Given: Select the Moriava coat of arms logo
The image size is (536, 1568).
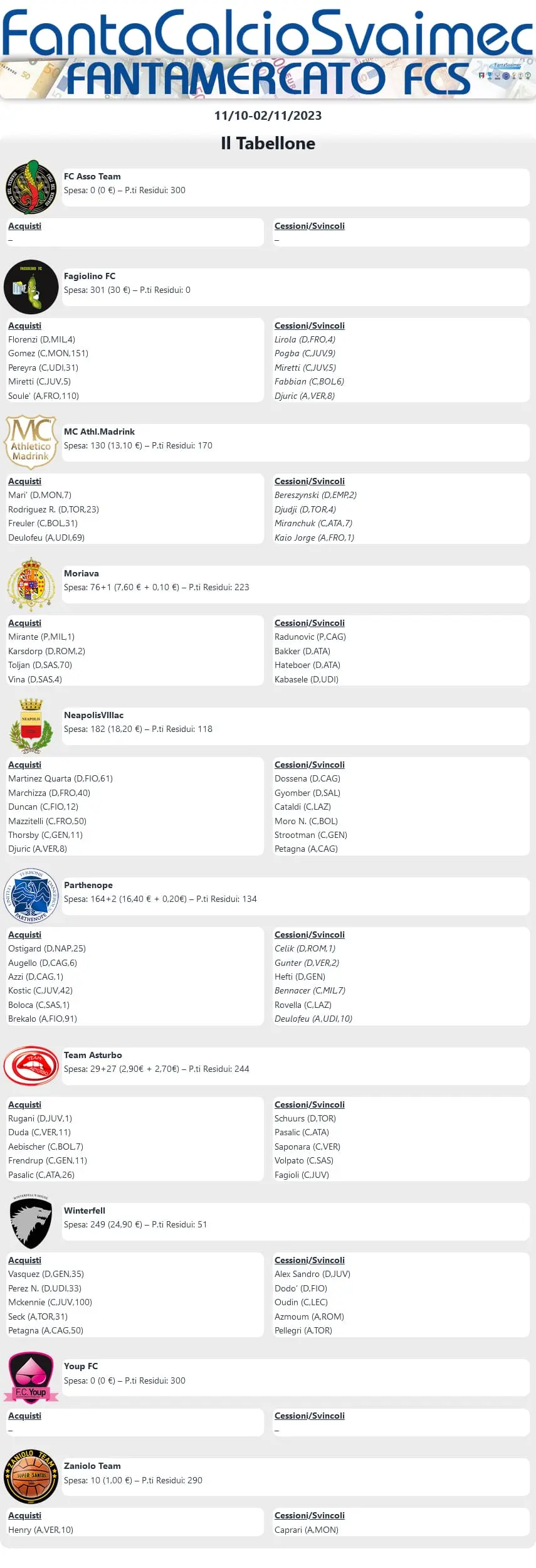Looking at the screenshot, I should 31,584.
